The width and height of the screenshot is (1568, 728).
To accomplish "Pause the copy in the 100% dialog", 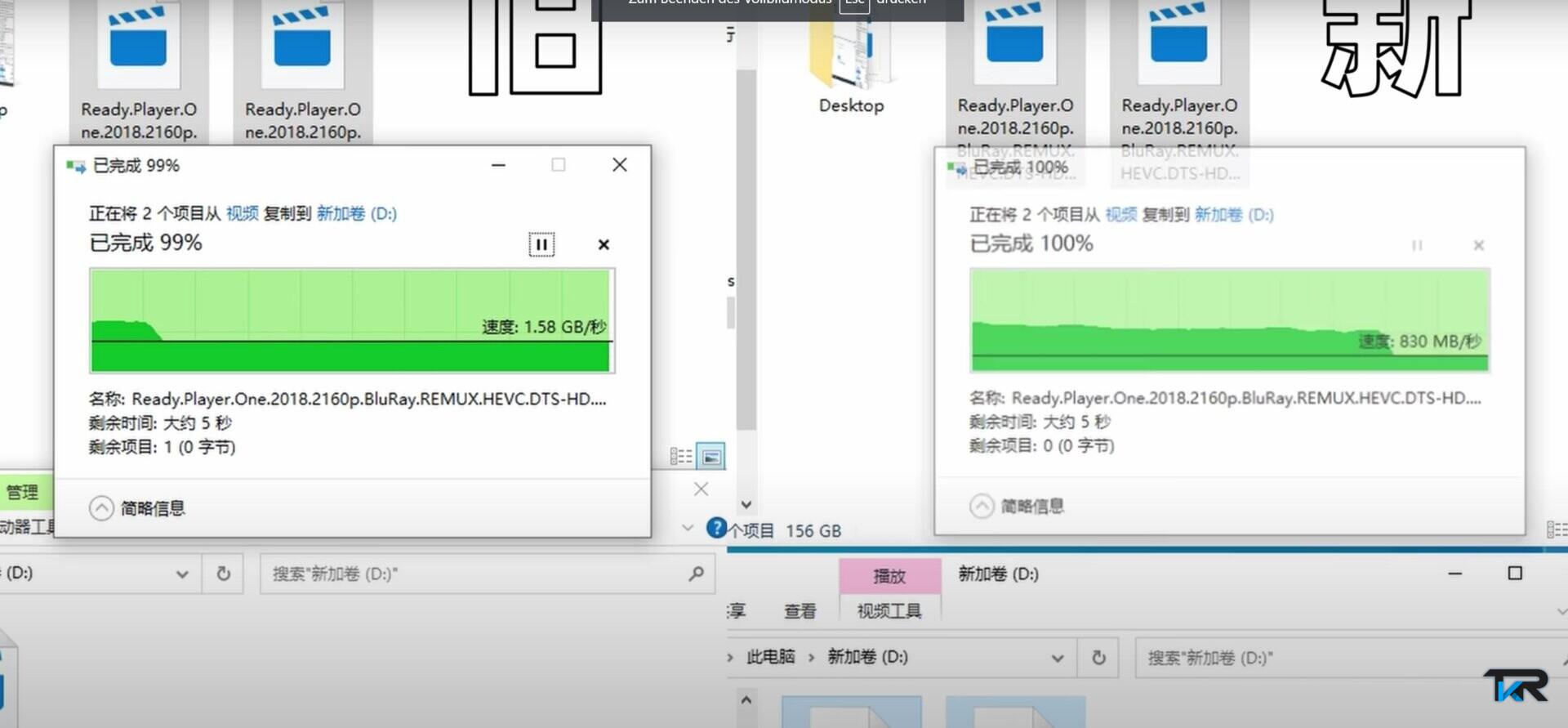I will pos(1417,245).
